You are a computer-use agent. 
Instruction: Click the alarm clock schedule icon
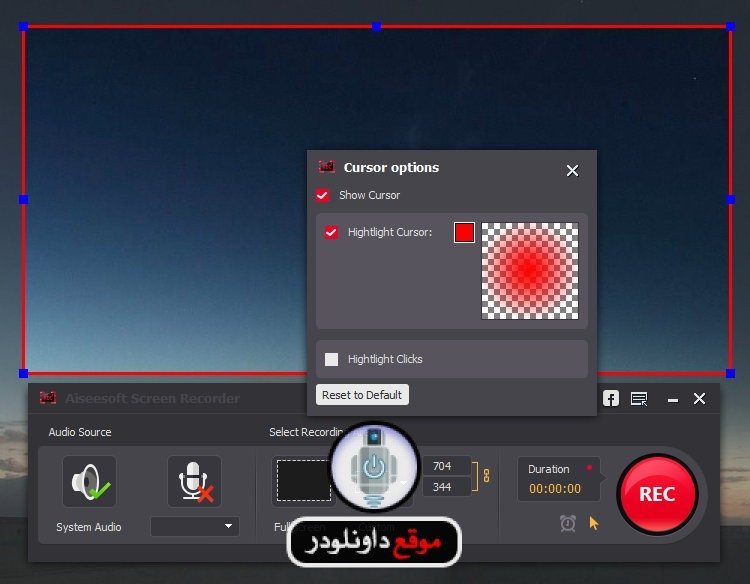(x=568, y=523)
